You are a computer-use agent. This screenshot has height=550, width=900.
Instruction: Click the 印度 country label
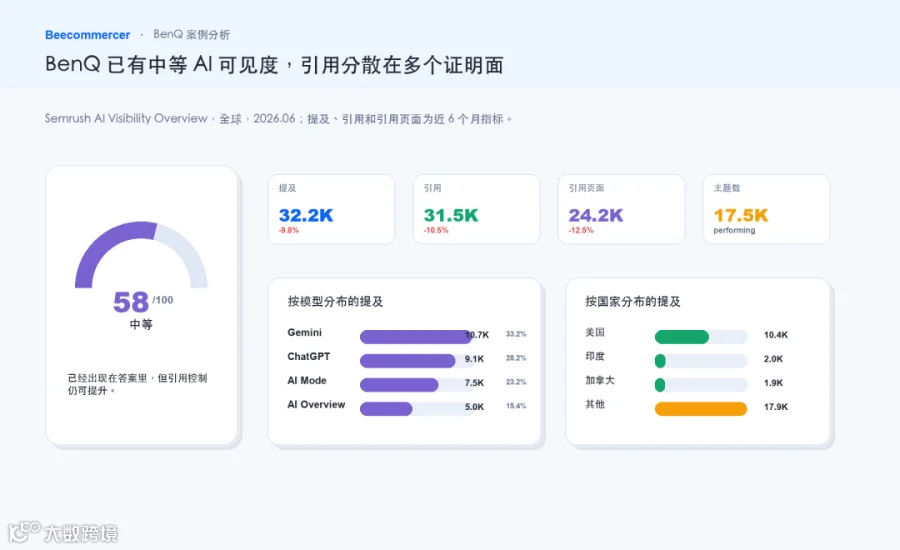click(x=595, y=357)
